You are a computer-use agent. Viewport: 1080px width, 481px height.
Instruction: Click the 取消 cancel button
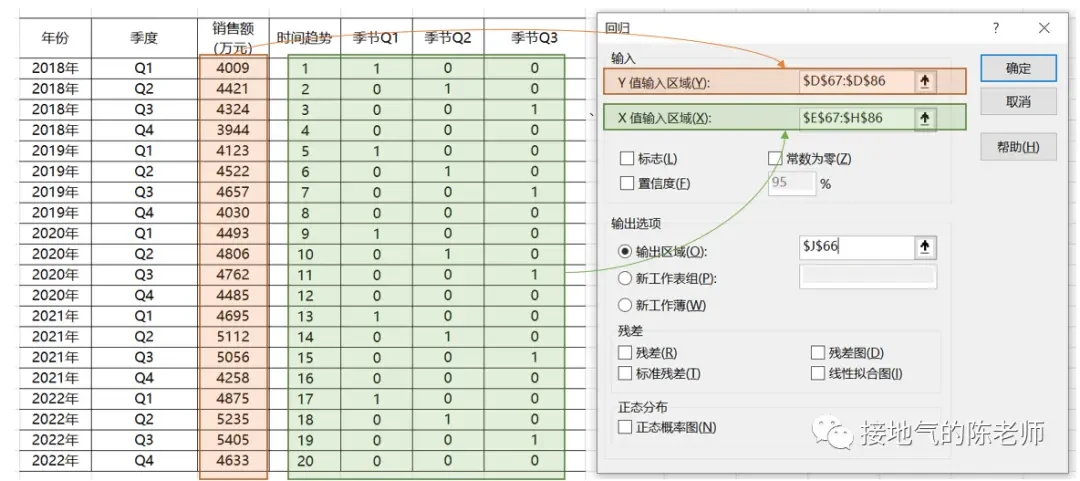(x=1018, y=102)
